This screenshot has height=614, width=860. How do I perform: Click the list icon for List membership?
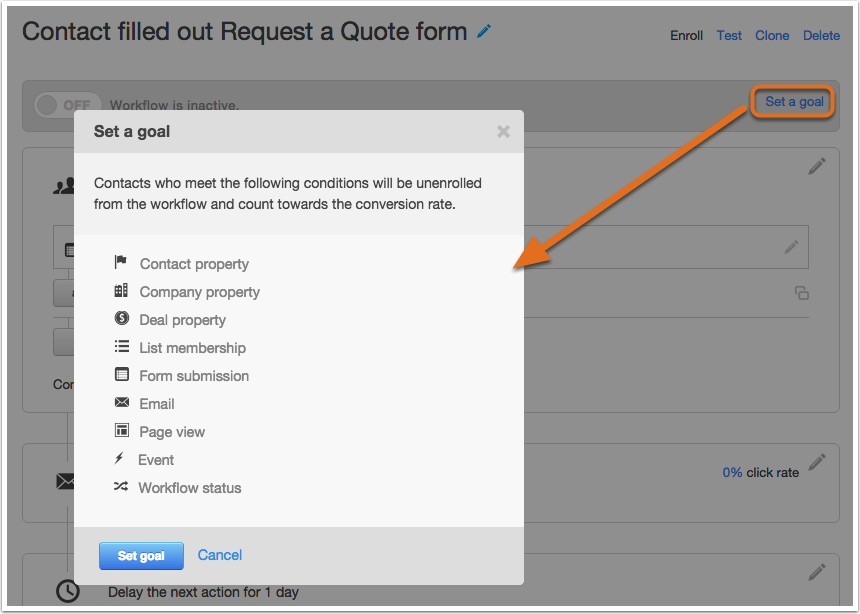tap(122, 346)
